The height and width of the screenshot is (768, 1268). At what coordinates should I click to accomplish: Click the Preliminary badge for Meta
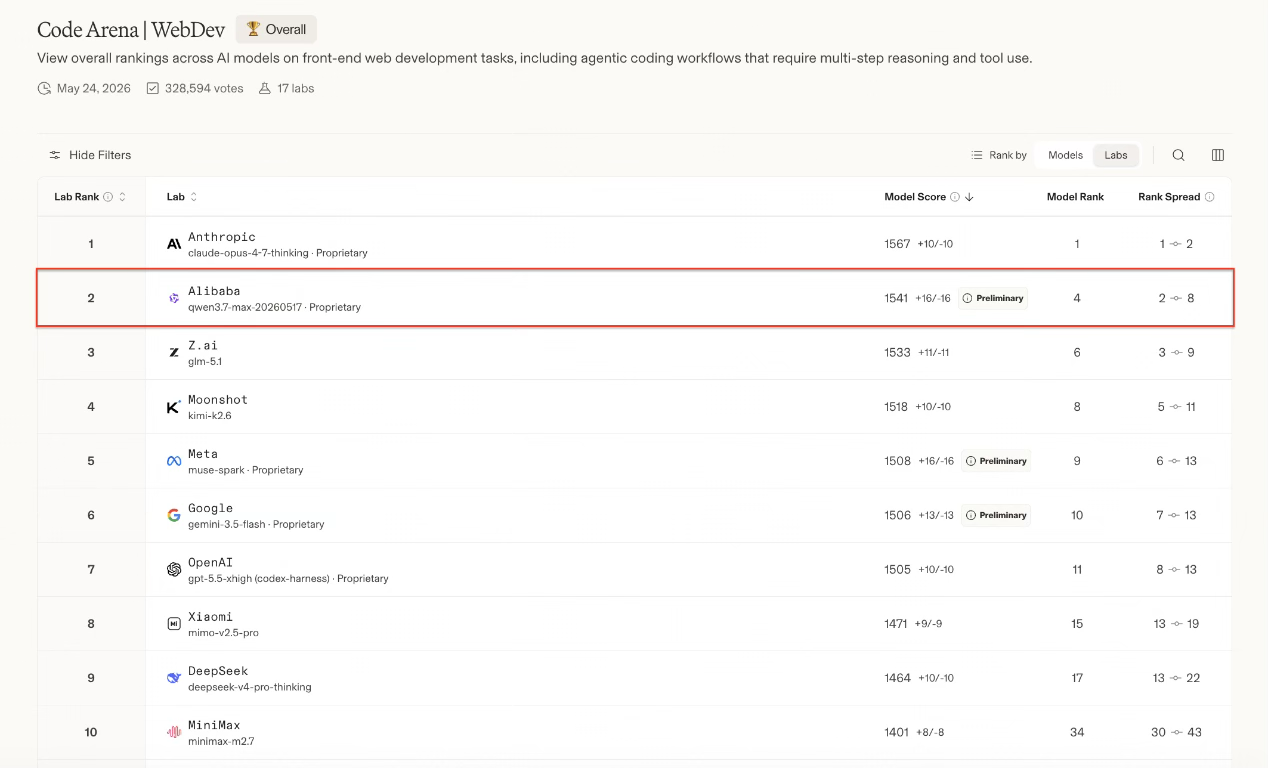click(x=996, y=461)
